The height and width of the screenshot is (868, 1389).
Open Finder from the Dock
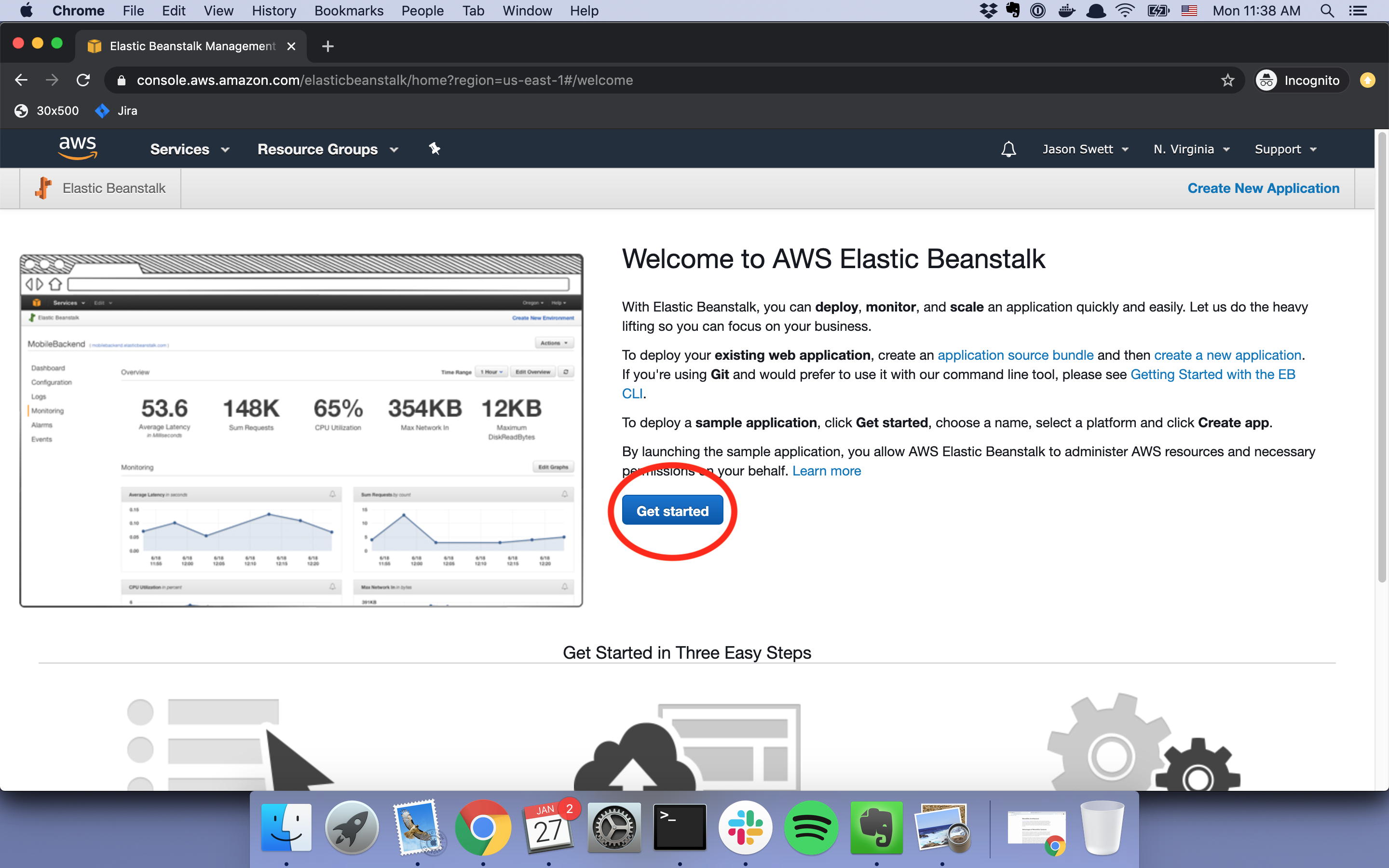point(286,827)
